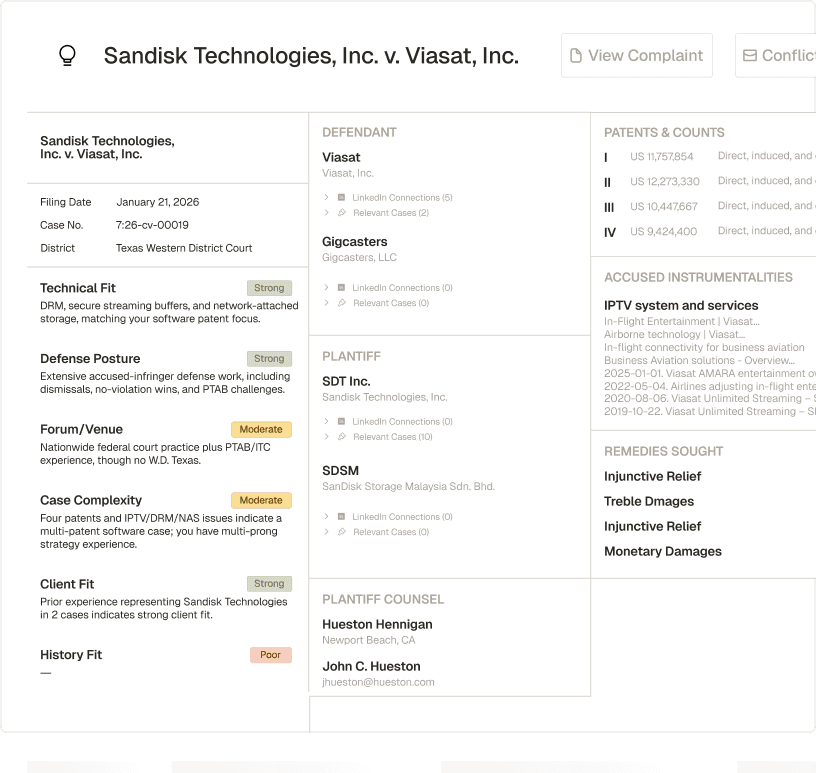Click jhueston@hueston.com email link
The height and width of the screenshot is (773, 816).
coord(378,682)
